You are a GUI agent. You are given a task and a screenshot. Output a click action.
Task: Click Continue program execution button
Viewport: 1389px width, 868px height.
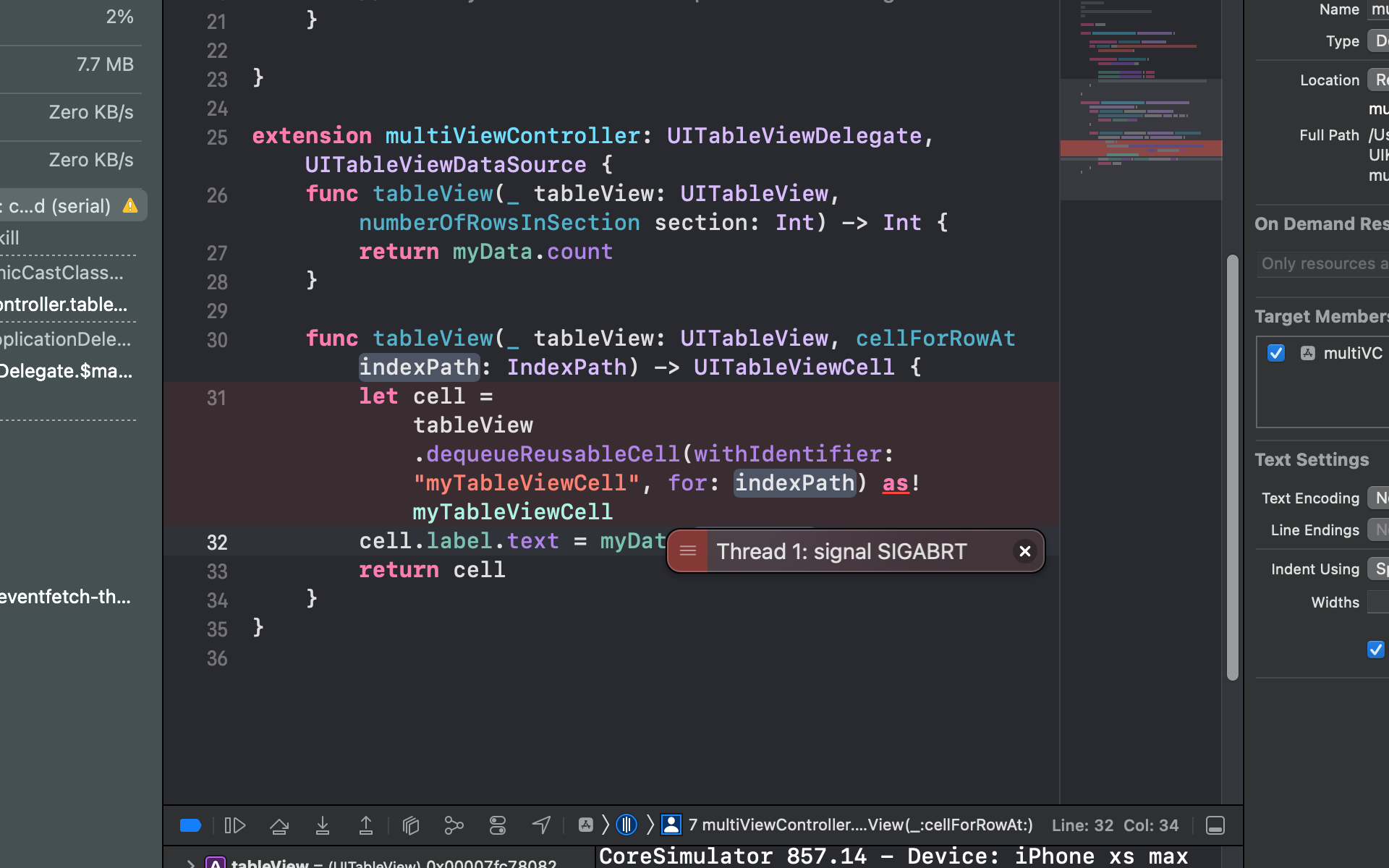point(235,825)
